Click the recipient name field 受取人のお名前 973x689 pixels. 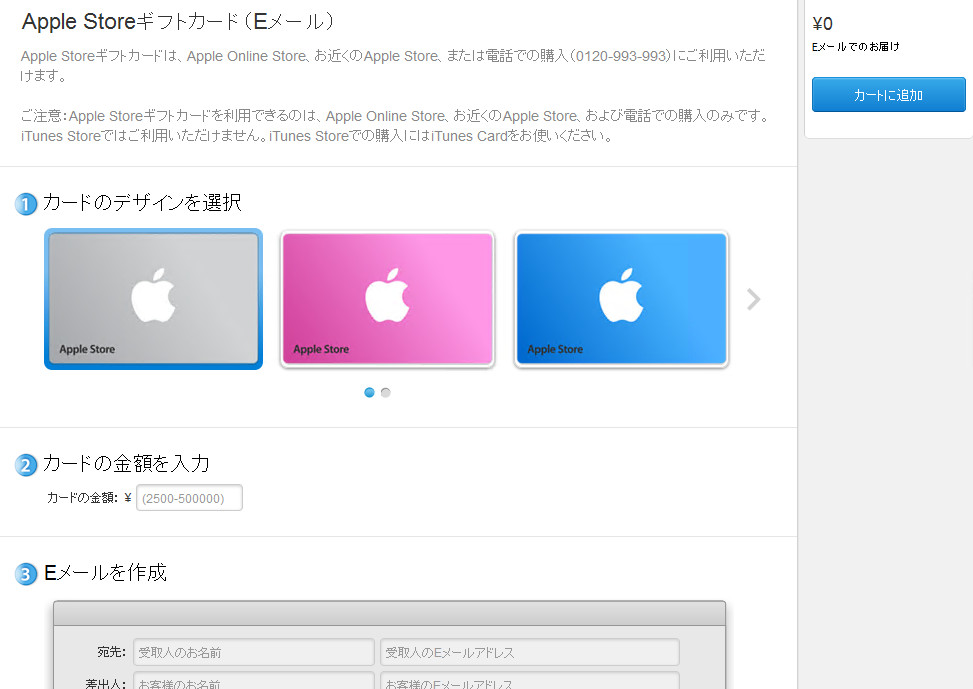(x=253, y=652)
